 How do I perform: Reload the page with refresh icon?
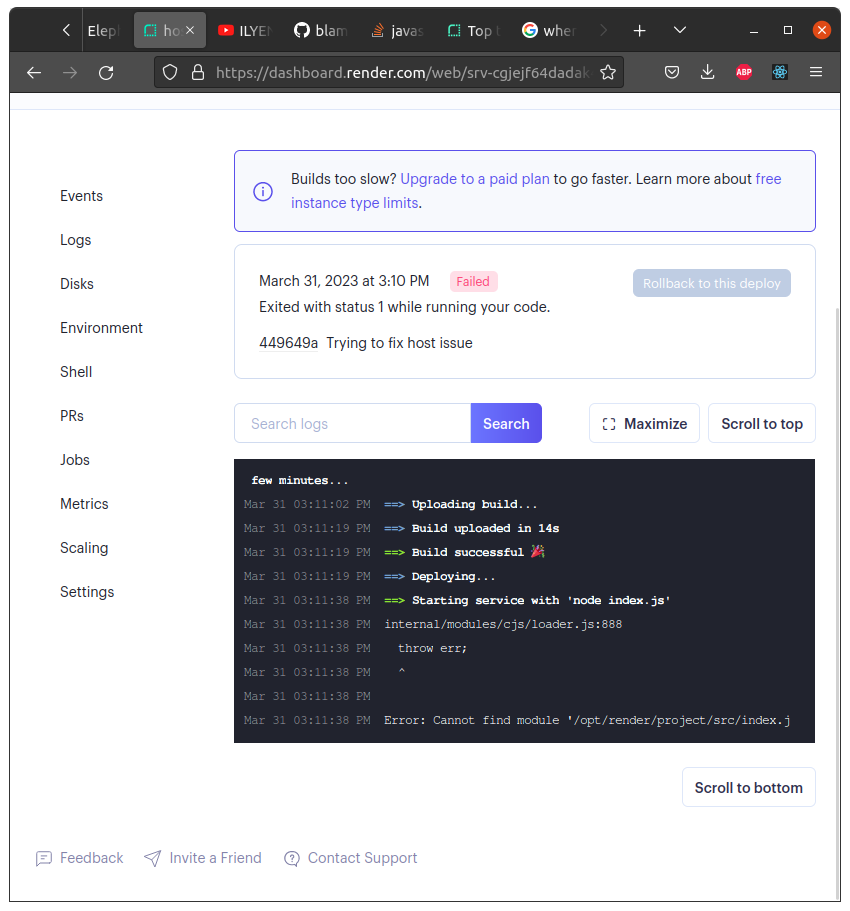[x=106, y=73]
